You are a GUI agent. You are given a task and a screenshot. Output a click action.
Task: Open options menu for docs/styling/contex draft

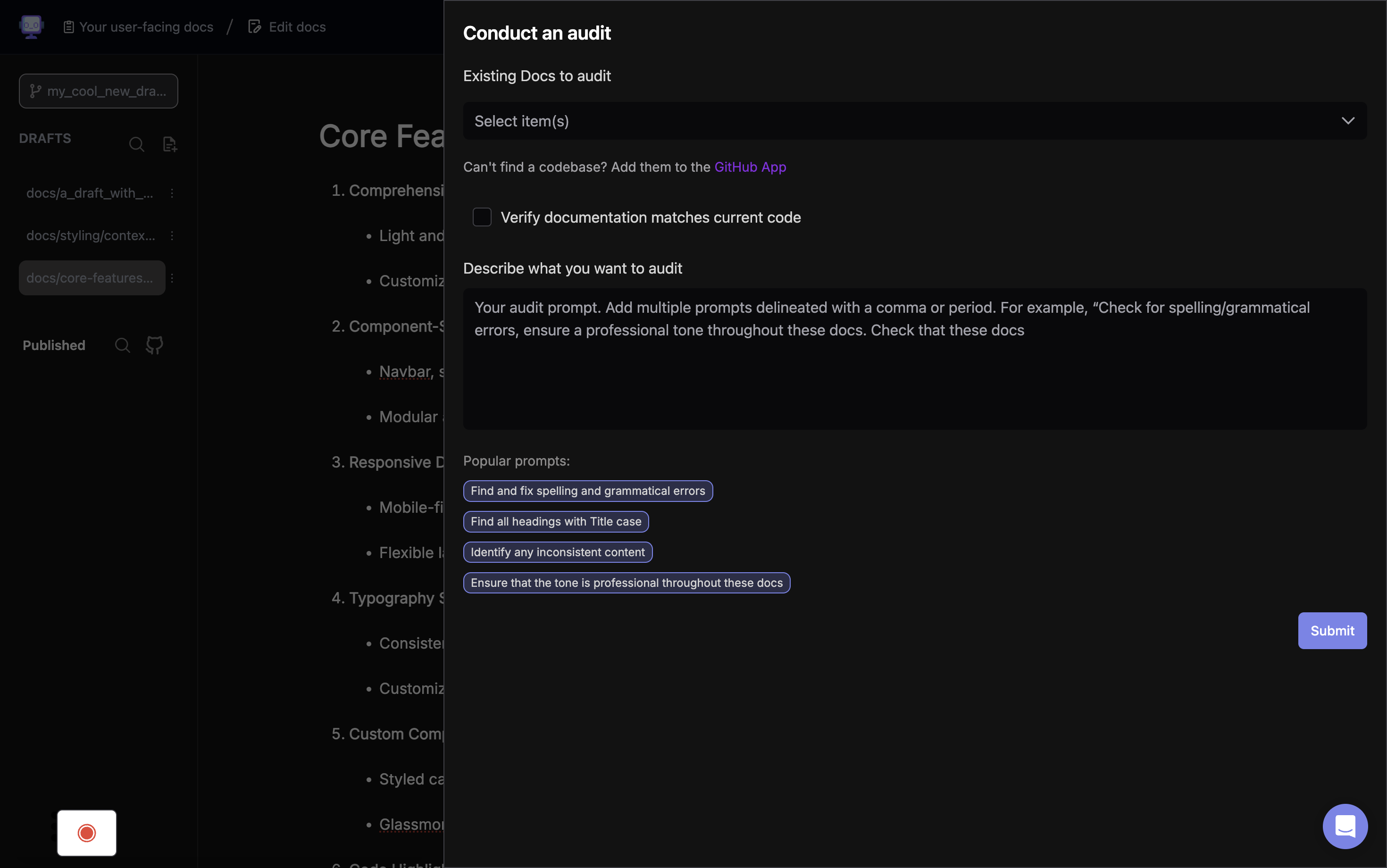(x=172, y=236)
